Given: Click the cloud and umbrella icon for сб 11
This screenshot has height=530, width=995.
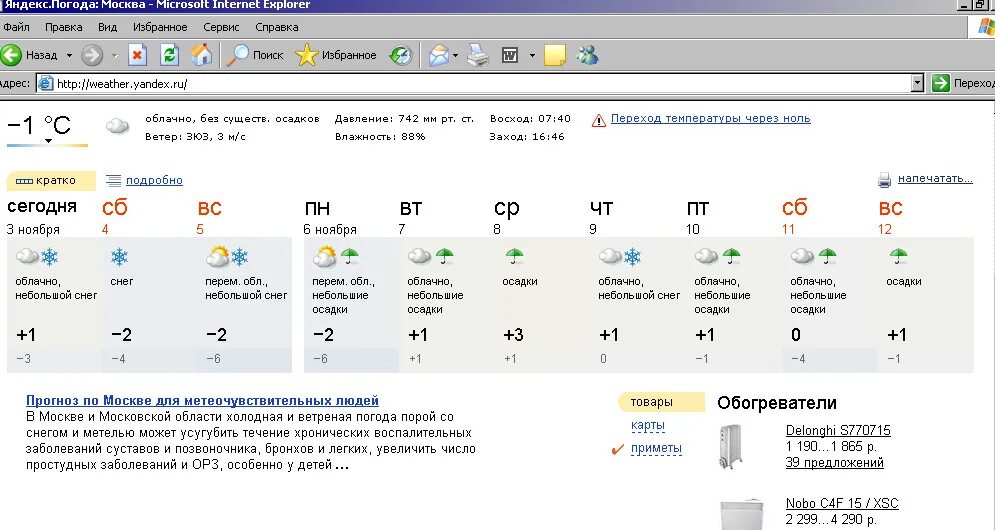Looking at the screenshot, I should tap(814, 256).
